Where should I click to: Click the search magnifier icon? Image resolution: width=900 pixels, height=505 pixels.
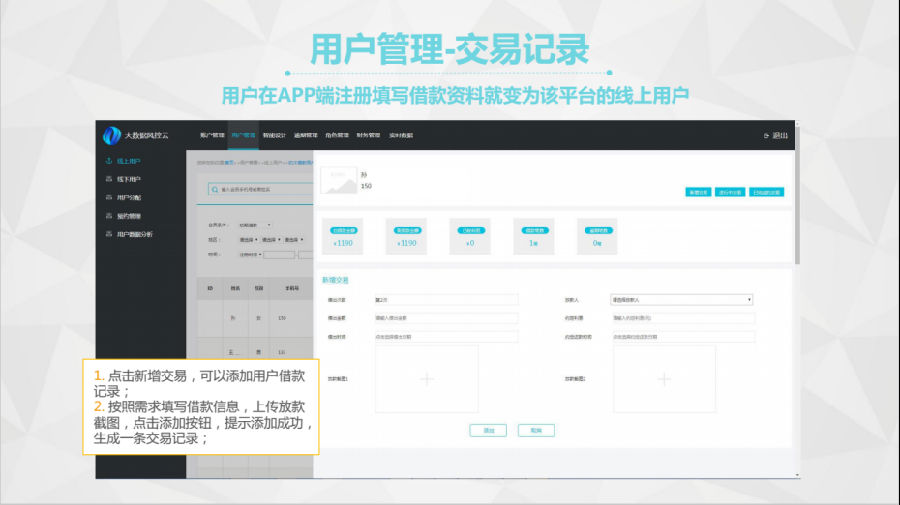click(215, 188)
